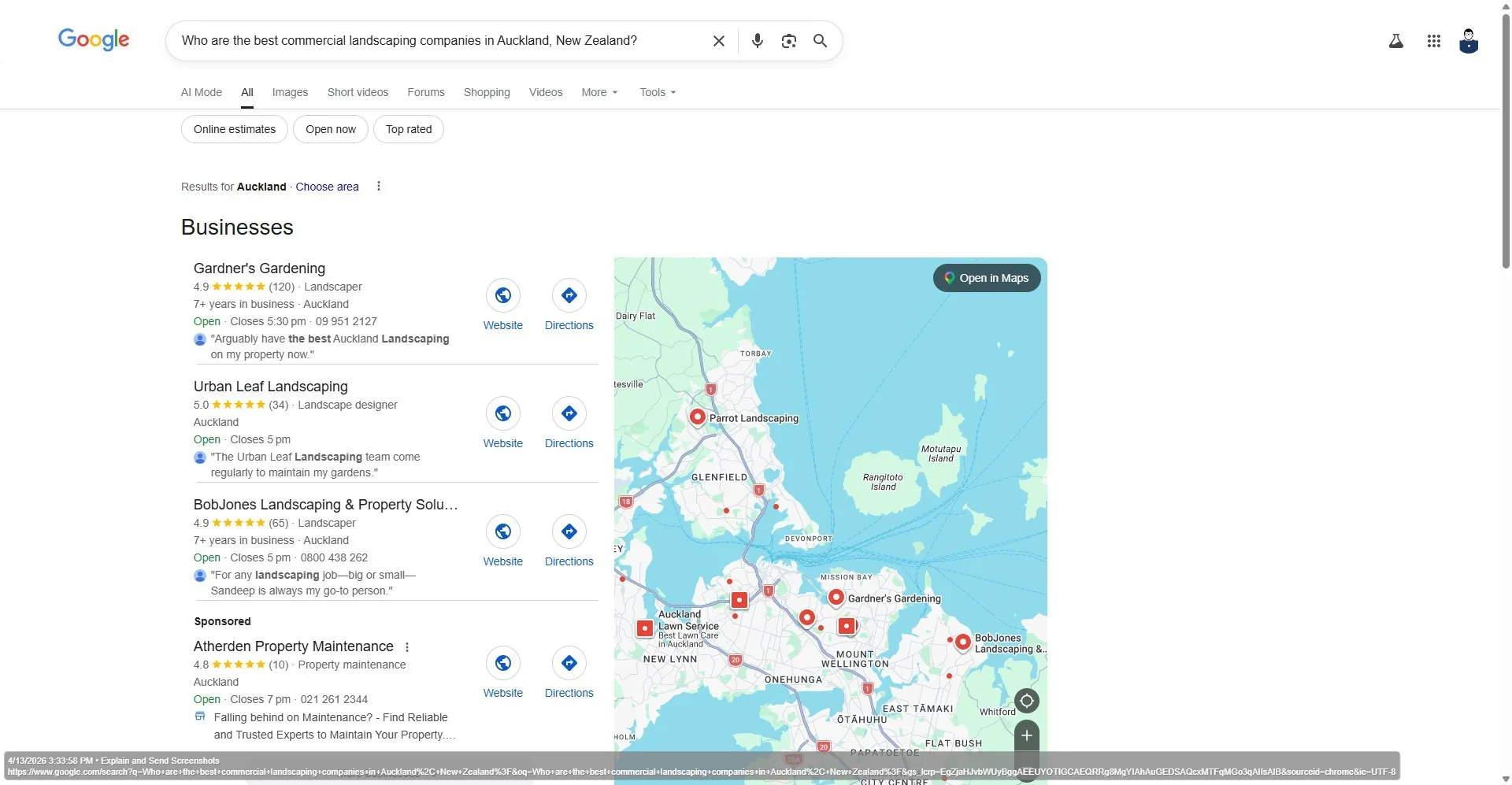This screenshot has width=1512, height=785.
Task: Click the Mission Bay map label
Action: 847,577
